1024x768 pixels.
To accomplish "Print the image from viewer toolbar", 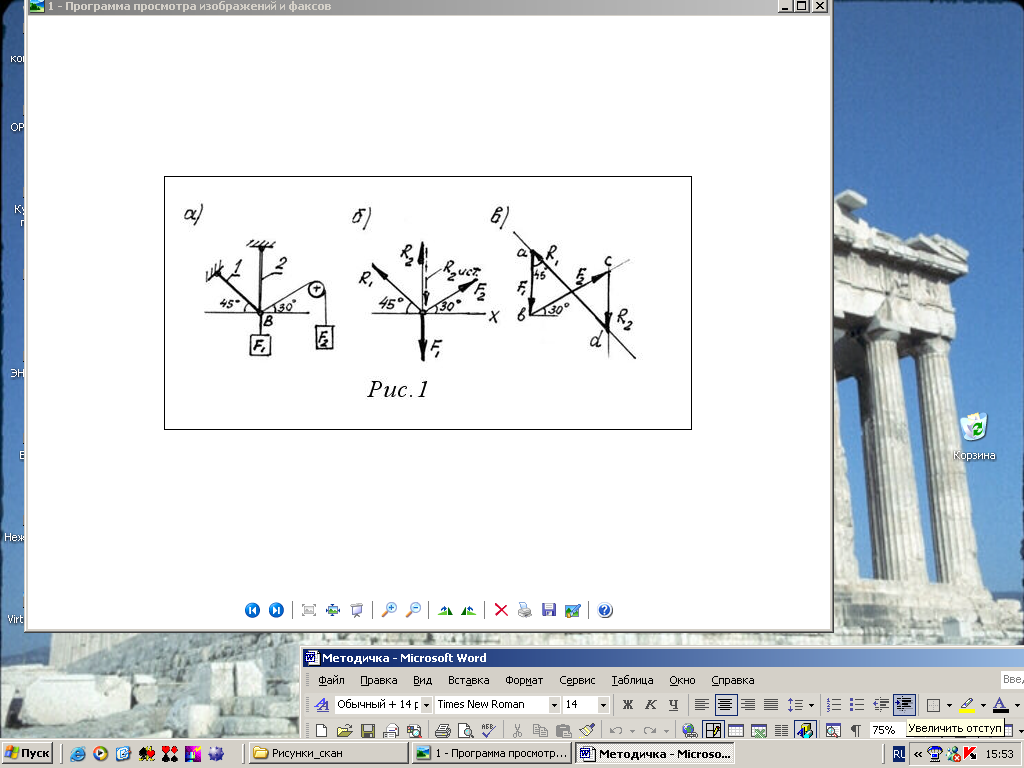I will click(x=524, y=610).
